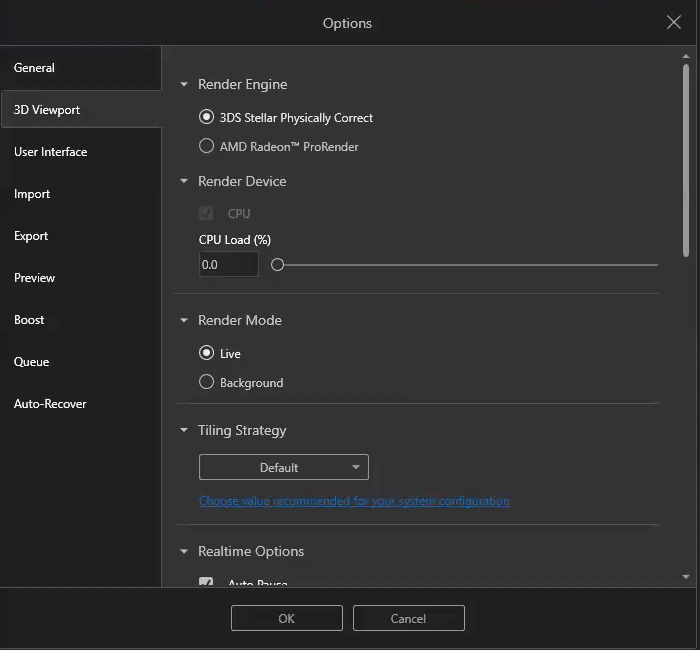The image size is (700, 650).
Task: Click the recommended system configuration link
Action: [x=354, y=501]
